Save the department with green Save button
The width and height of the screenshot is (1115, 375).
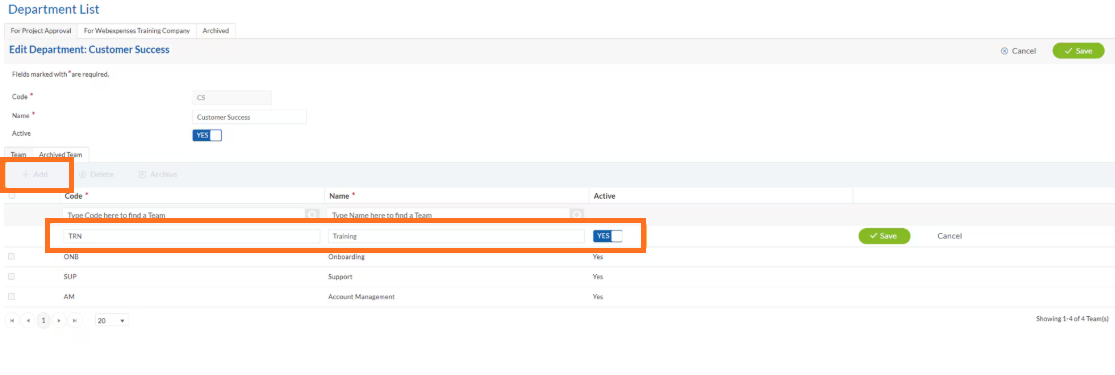[1078, 51]
